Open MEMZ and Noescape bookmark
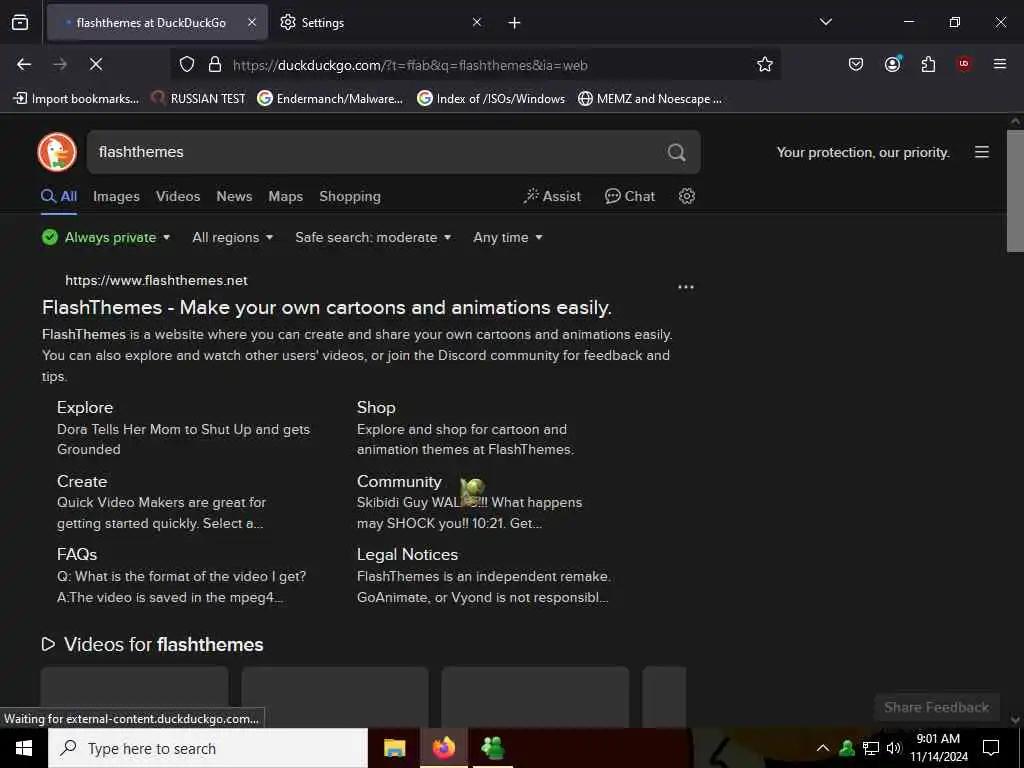 coord(650,99)
